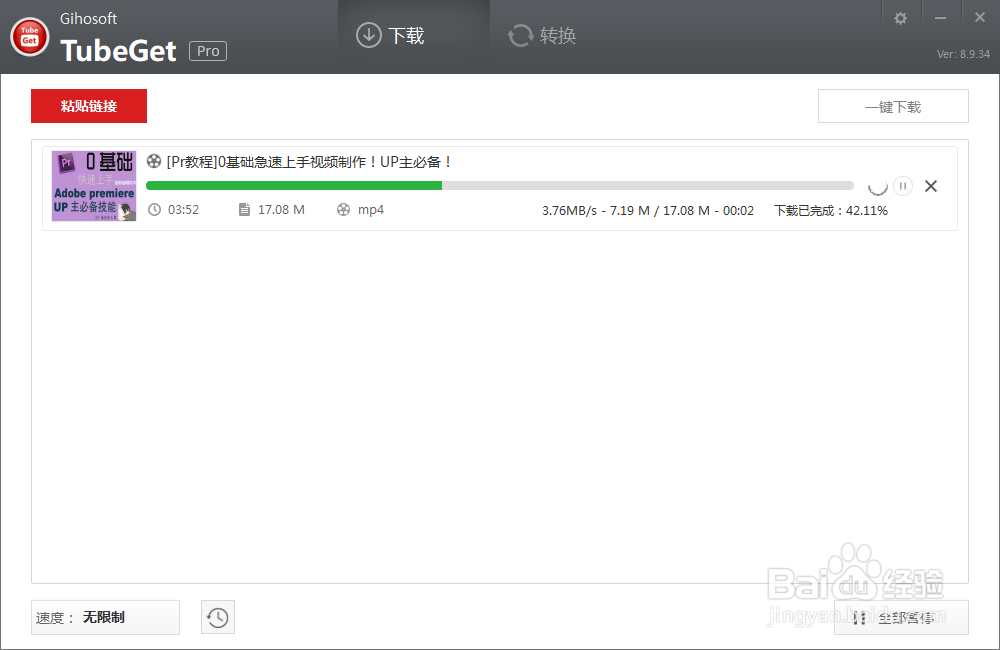This screenshot has height=650, width=1000.
Task: Open the 速度 无限制 speed limit dropdown
Action: pos(105,617)
